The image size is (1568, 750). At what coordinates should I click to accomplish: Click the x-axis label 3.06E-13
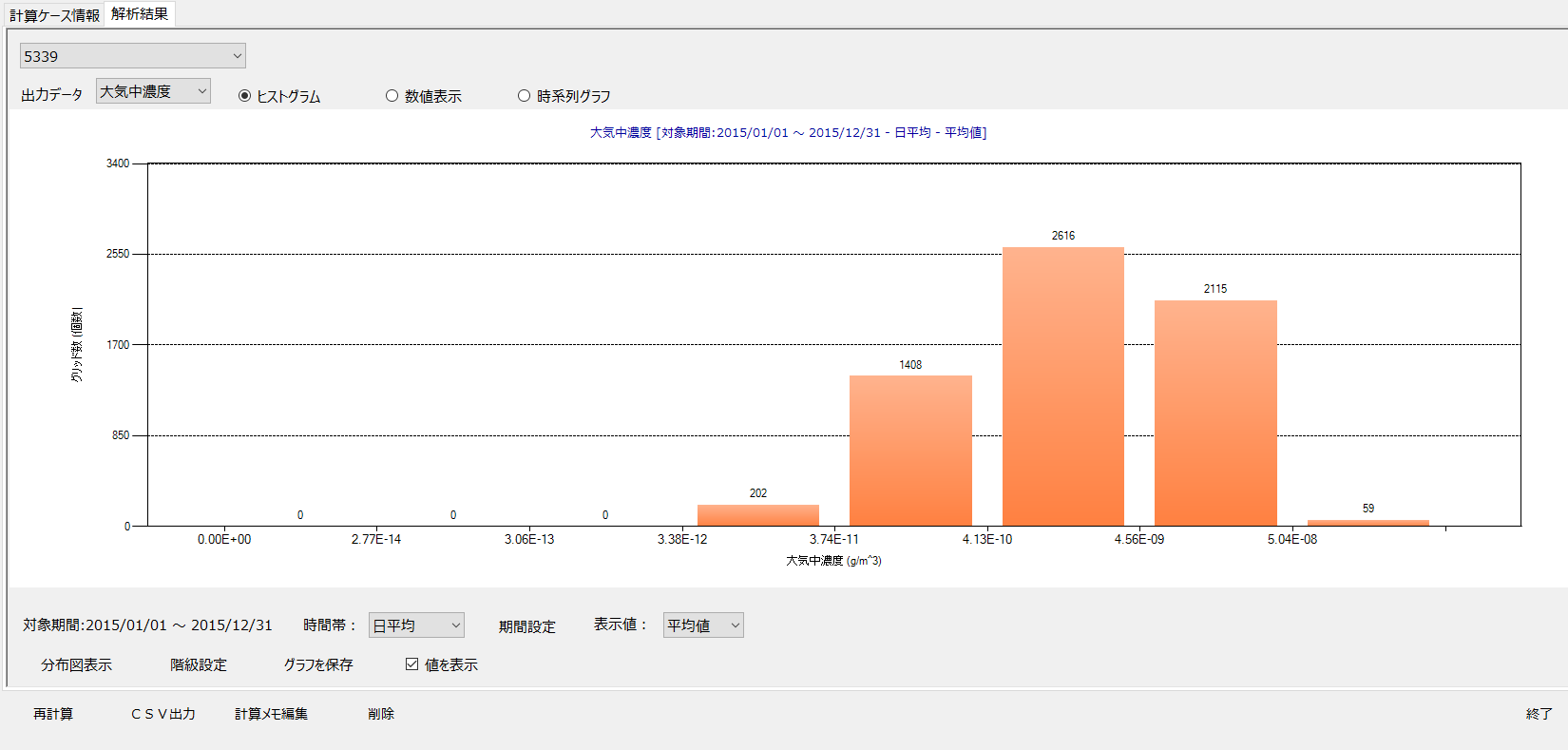pos(529,539)
